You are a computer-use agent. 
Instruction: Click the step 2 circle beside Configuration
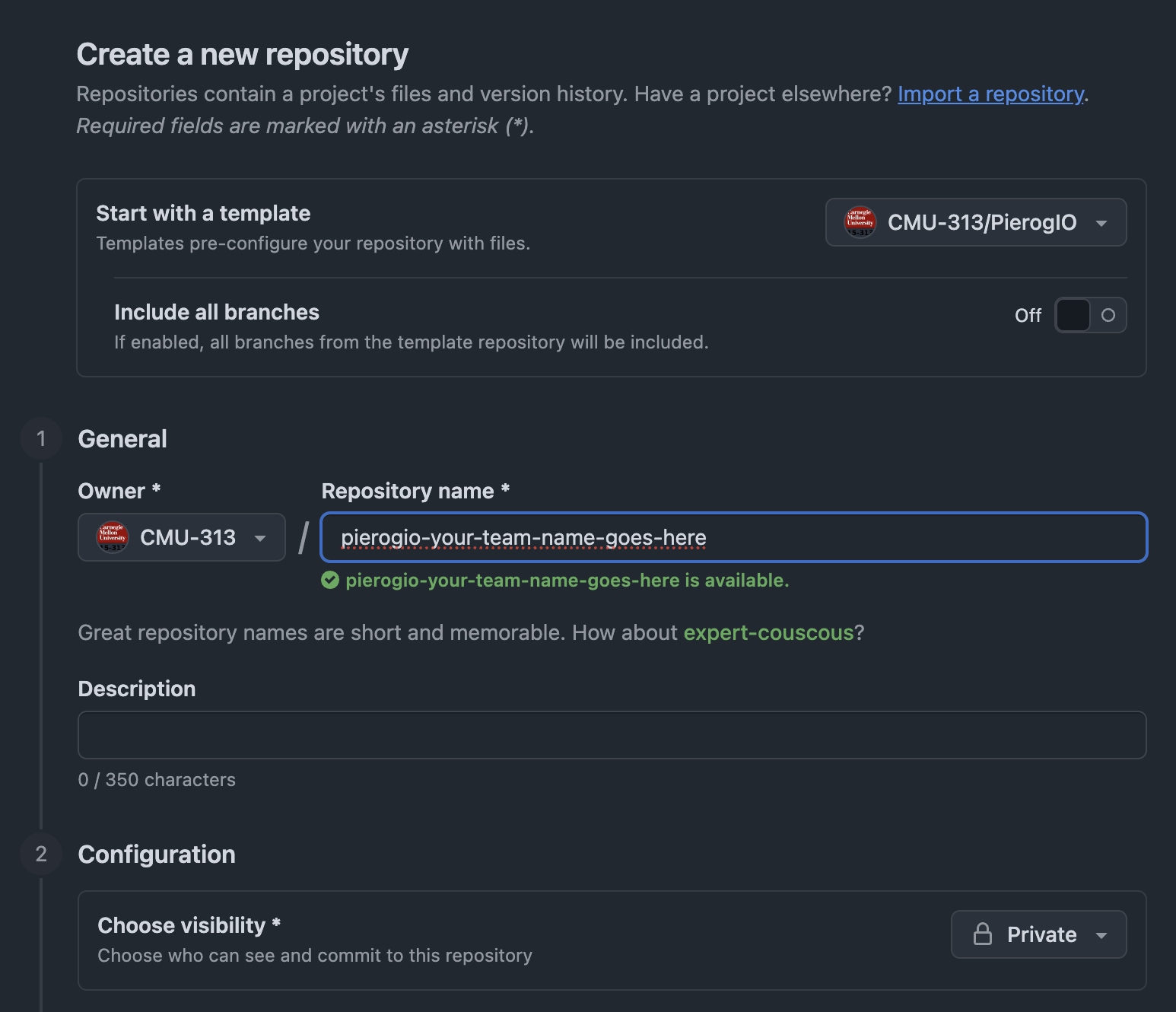pyautogui.click(x=40, y=854)
